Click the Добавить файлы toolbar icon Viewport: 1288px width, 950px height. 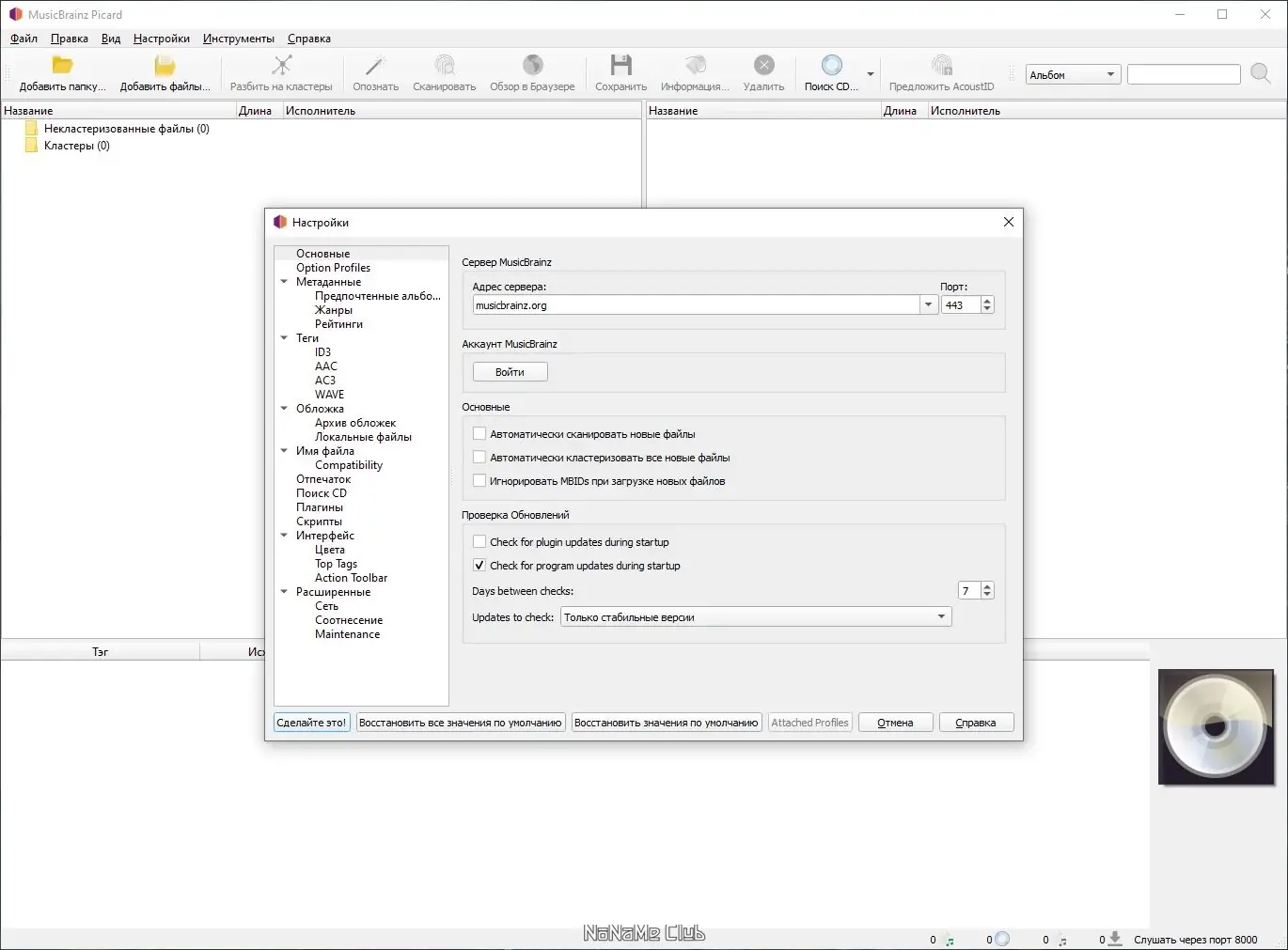click(x=165, y=65)
